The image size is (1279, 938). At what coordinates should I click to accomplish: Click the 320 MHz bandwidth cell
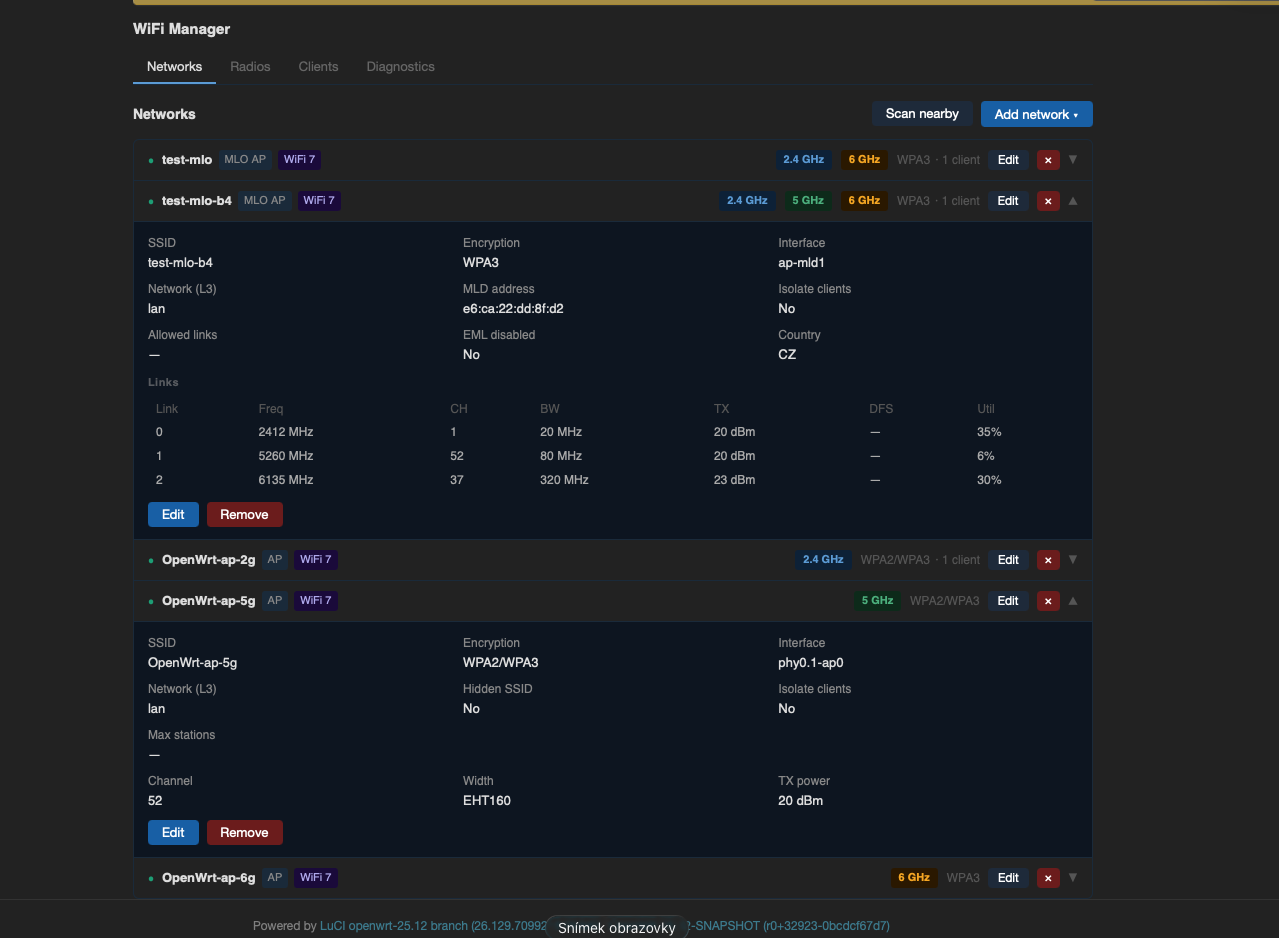point(564,480)
